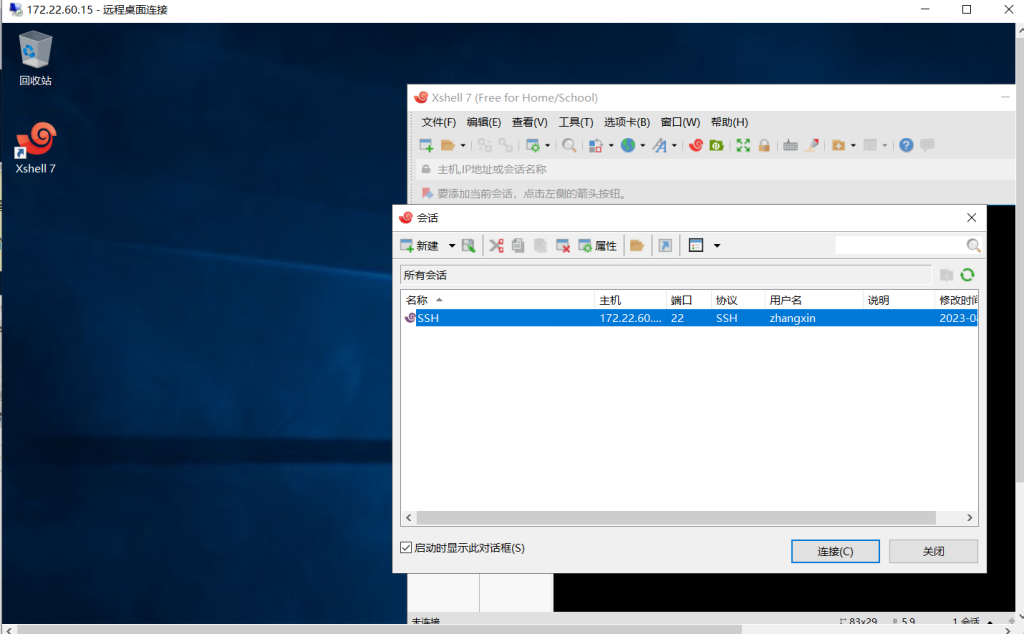The width and height of the screenshot is (1024, 634).
Task: Click the Xftp green icon in Xshell toolbar
Action: [x=716, y=145]
